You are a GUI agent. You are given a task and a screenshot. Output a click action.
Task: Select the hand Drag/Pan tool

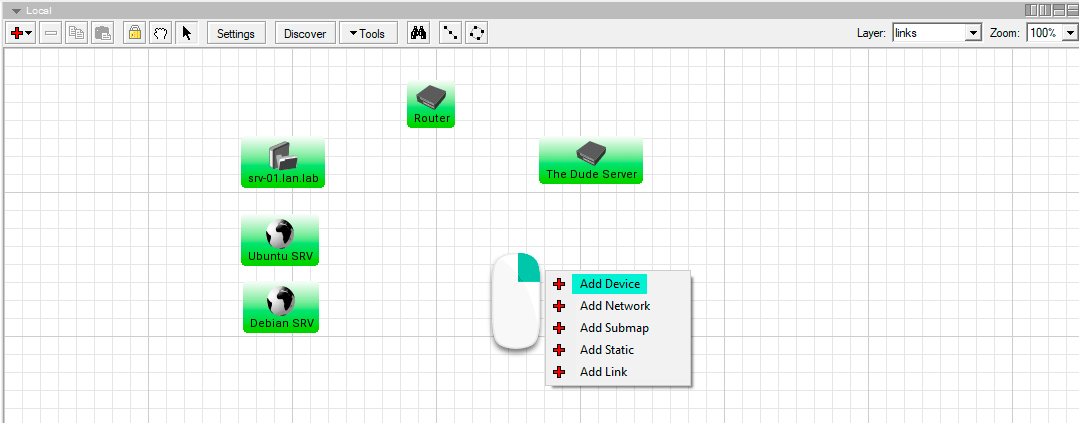[161, 33]
